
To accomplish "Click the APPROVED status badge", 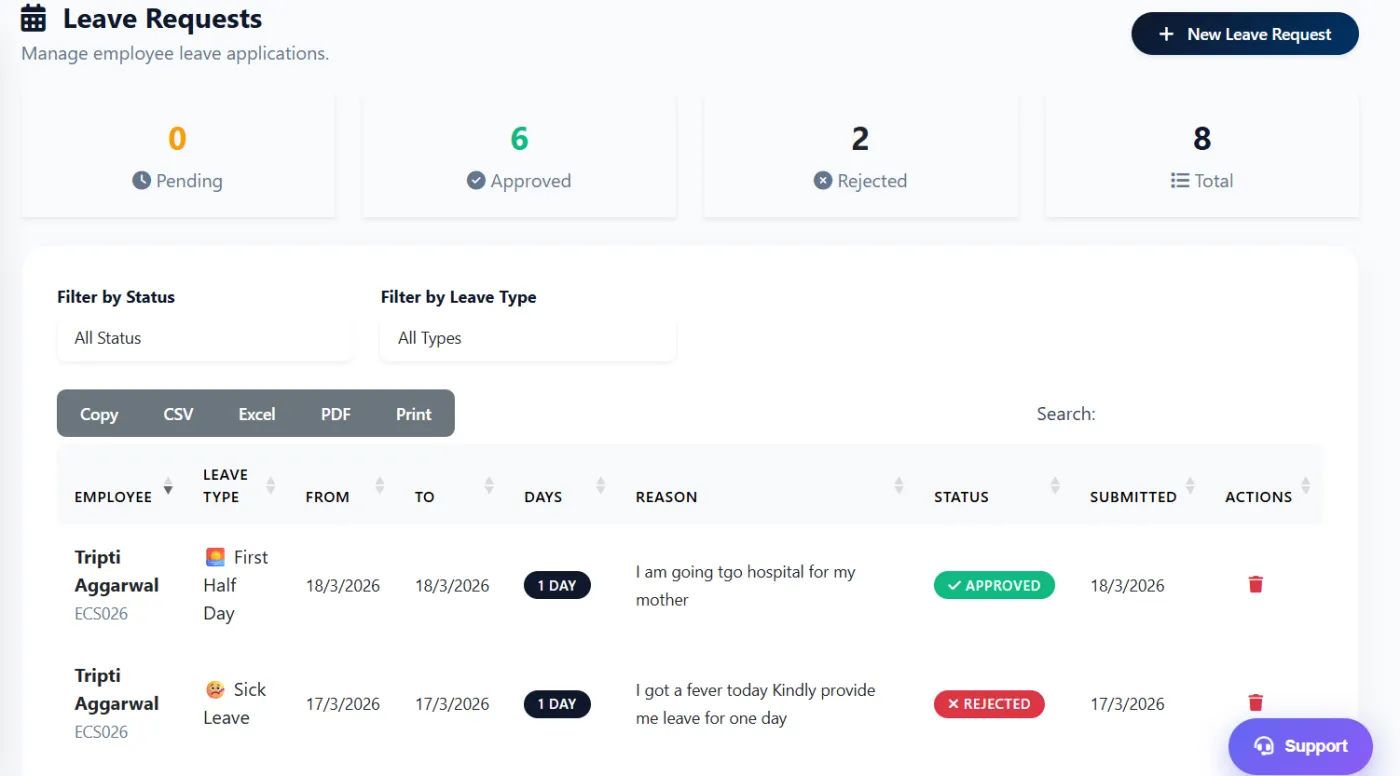I will coord(994,585).
